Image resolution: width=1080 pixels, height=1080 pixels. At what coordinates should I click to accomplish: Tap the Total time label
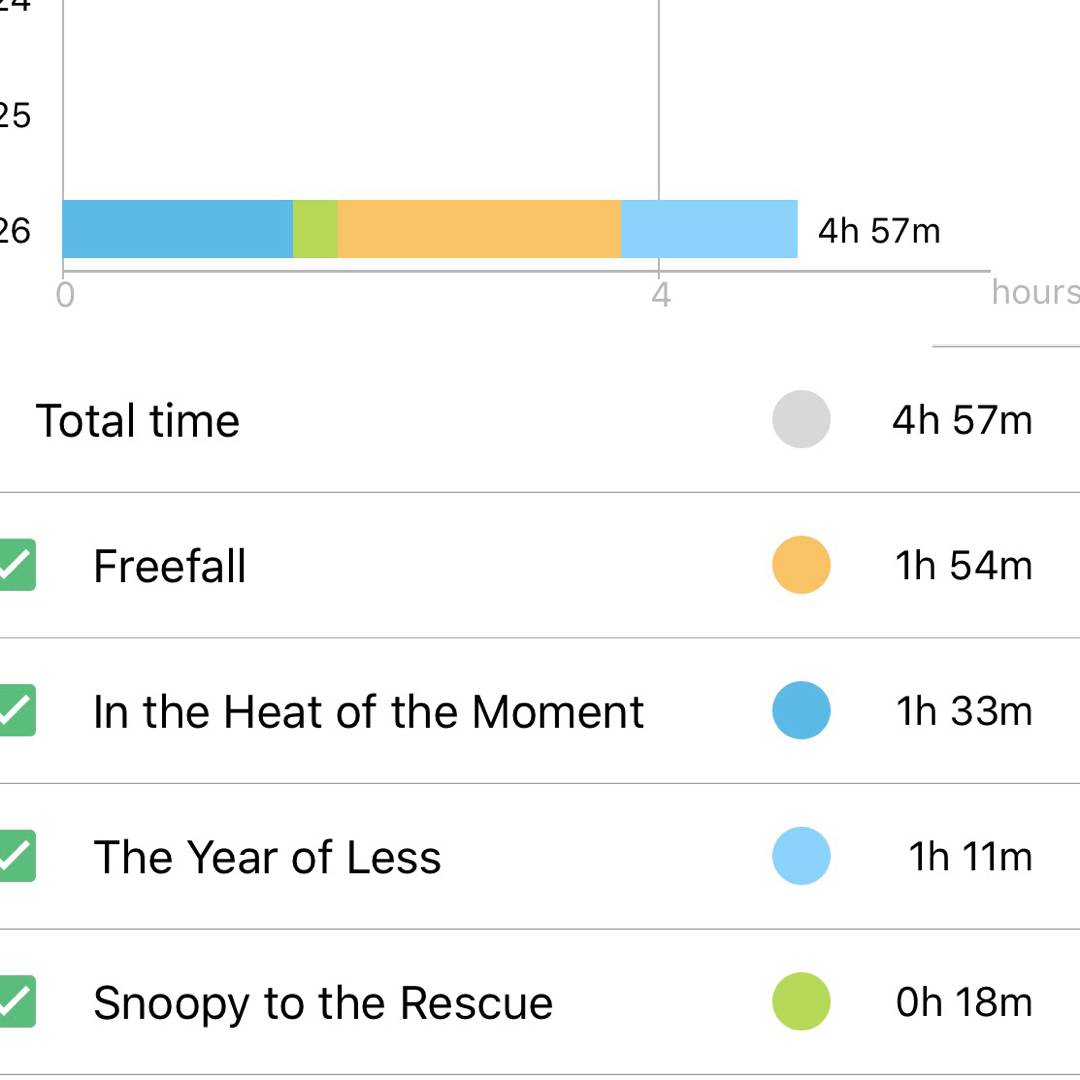point(138,421)
